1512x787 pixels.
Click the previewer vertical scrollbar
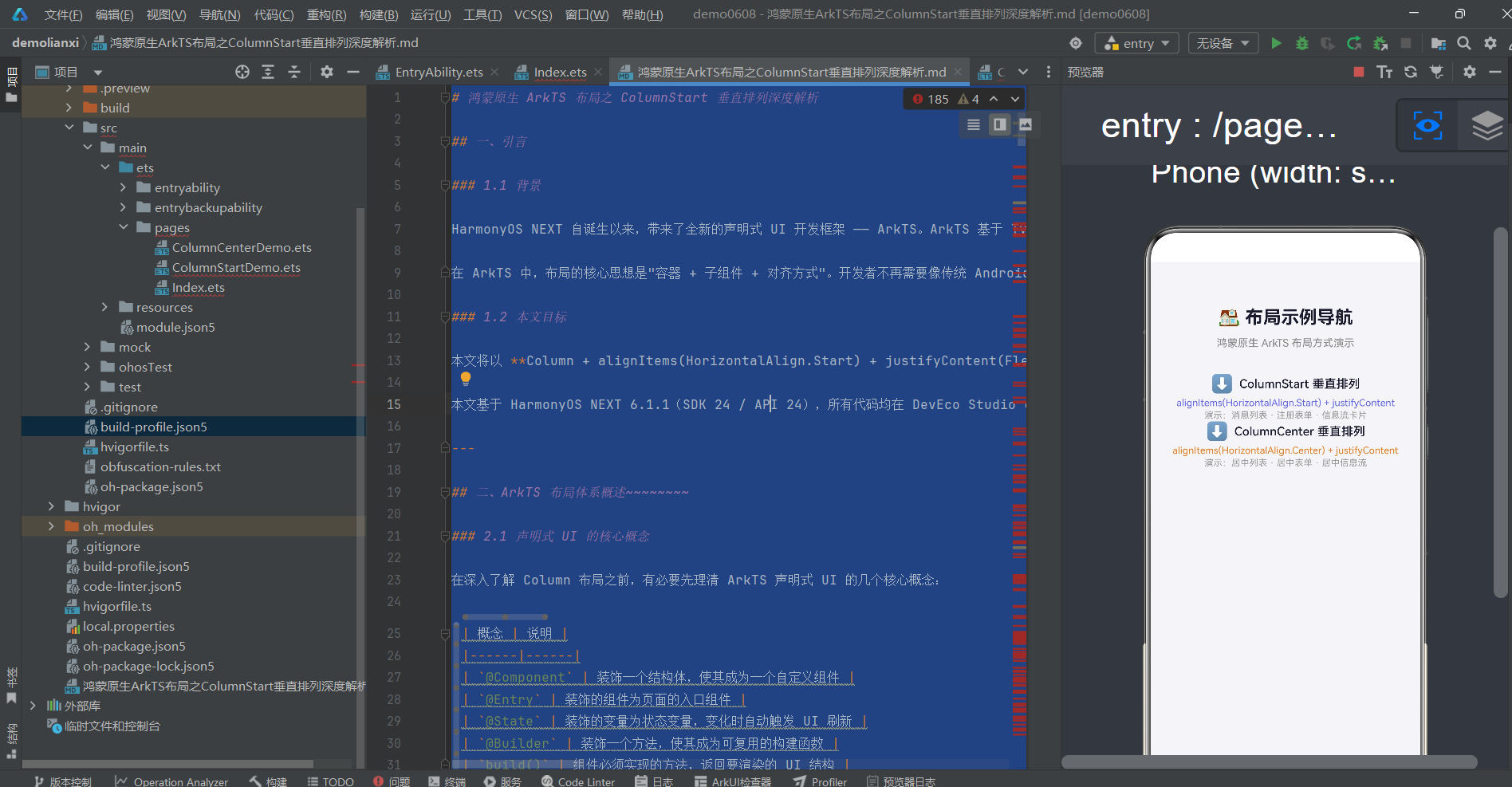click(x=1500, y=412)
